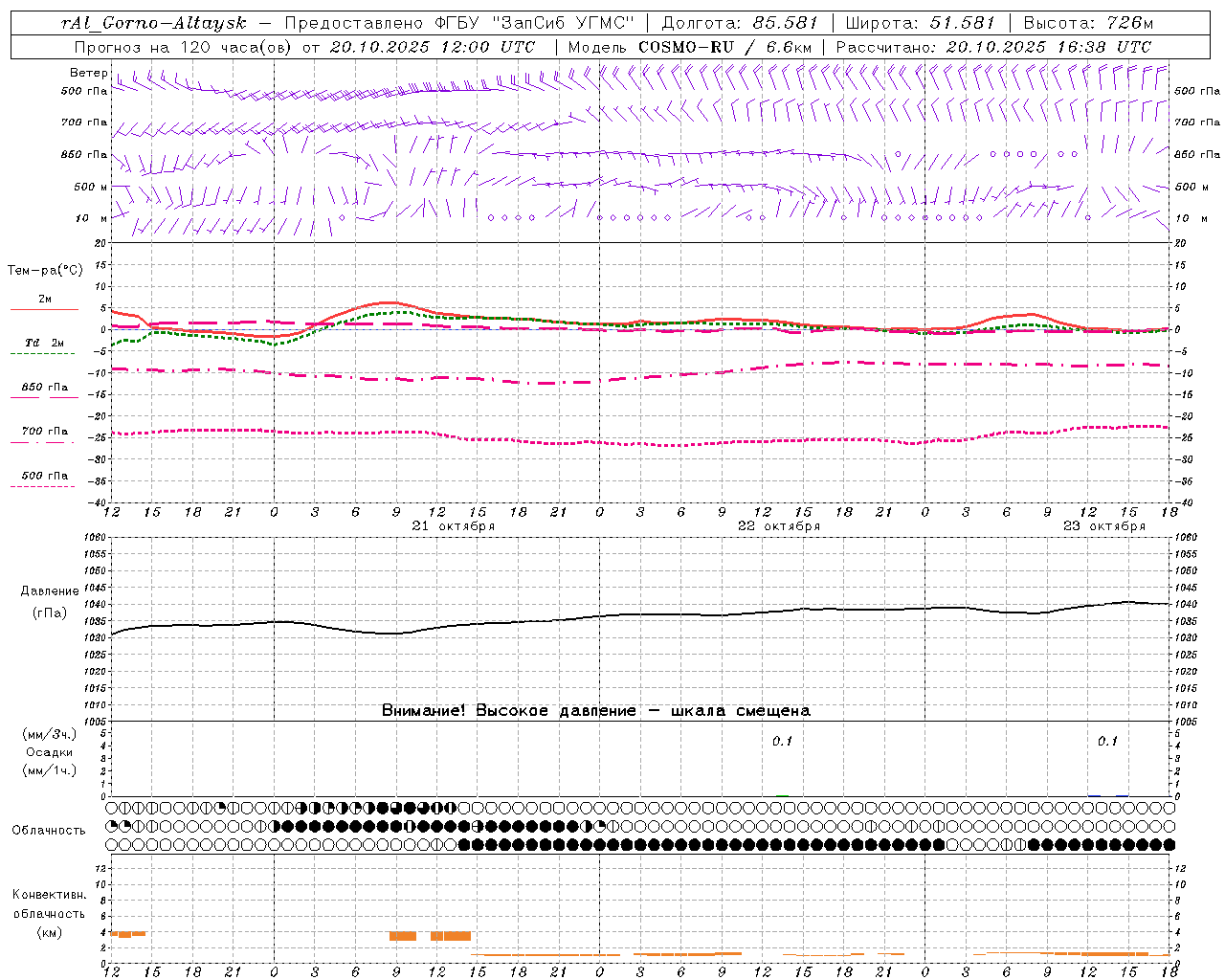This screenshot has height=980, width=1225.
Task: Click the 'Ветер' wind panel label
Action: (88, 73)
